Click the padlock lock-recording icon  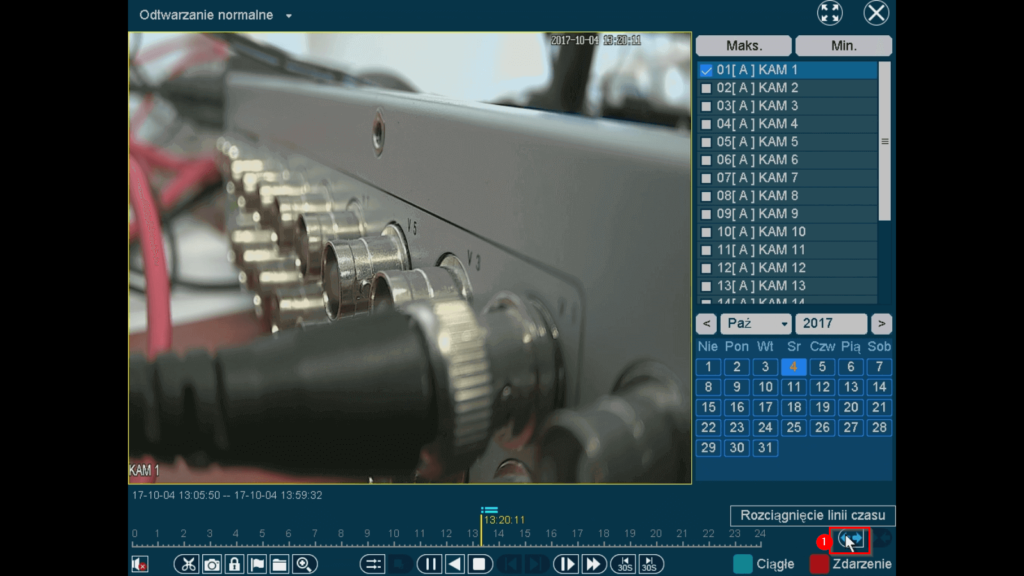coord(234,564)
